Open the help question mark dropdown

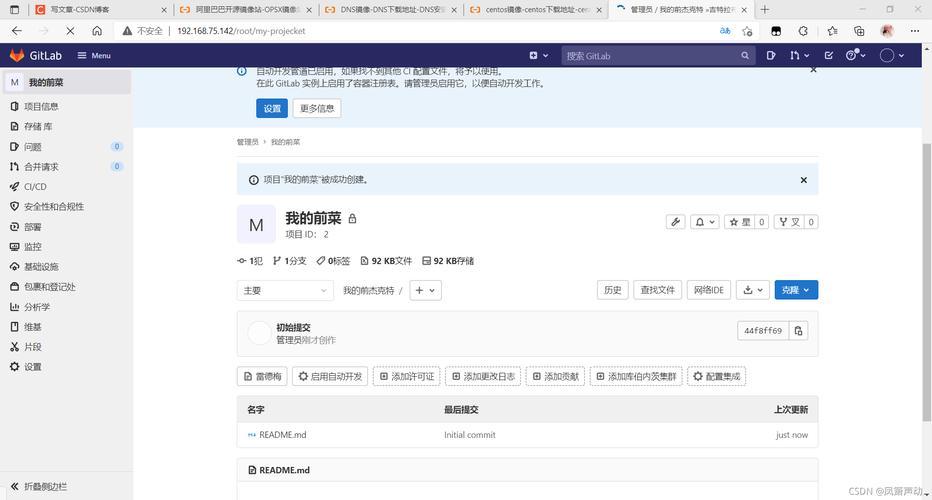click(855, 55)
